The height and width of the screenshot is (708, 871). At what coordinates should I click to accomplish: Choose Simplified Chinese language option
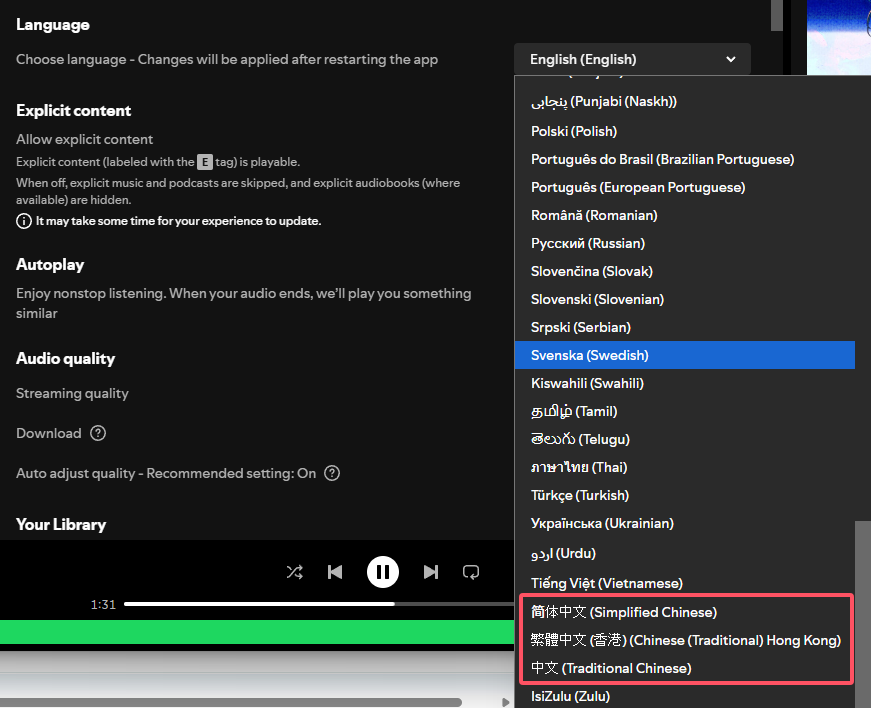[624, 612]
